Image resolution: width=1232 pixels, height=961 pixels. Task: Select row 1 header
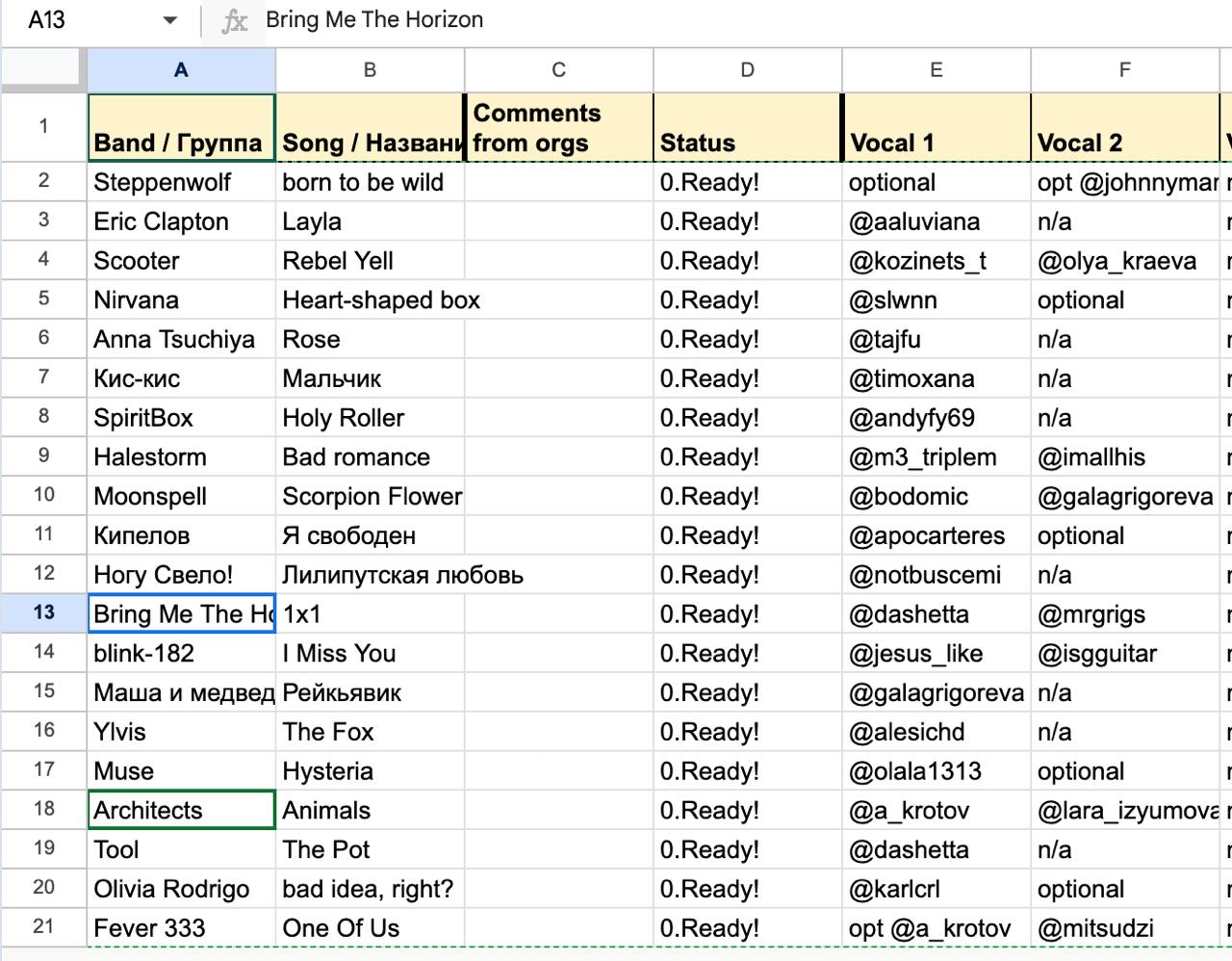43,126
